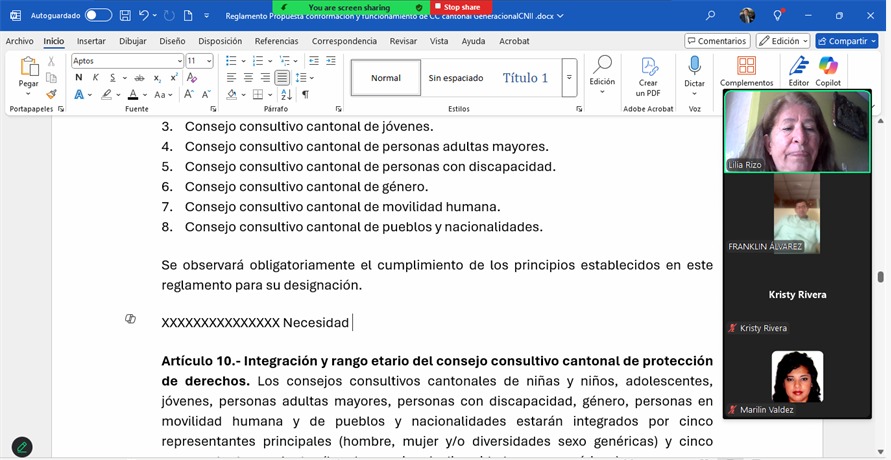The height and width of the screenshot is (460, 891).
Task: Click the Compartir button
Action: pyautogui.click(x=847, y=41)
